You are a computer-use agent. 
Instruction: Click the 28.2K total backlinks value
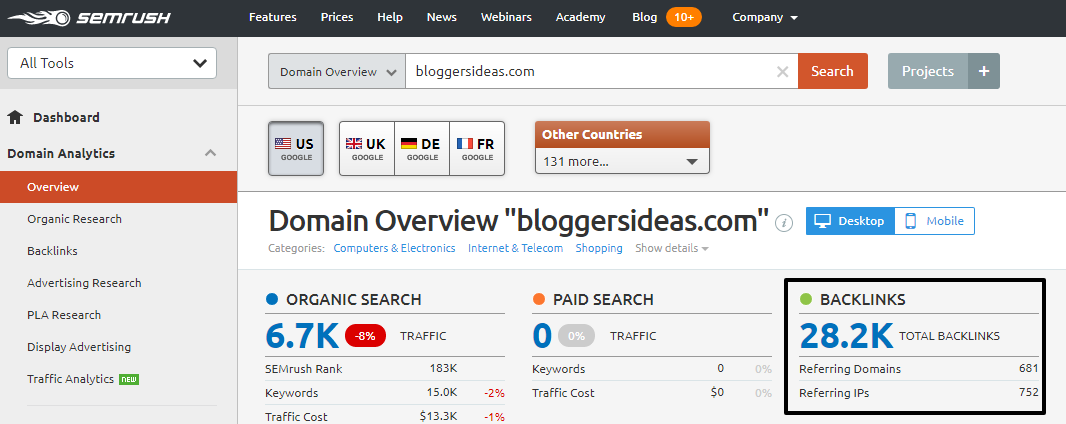tap(846, 335)
